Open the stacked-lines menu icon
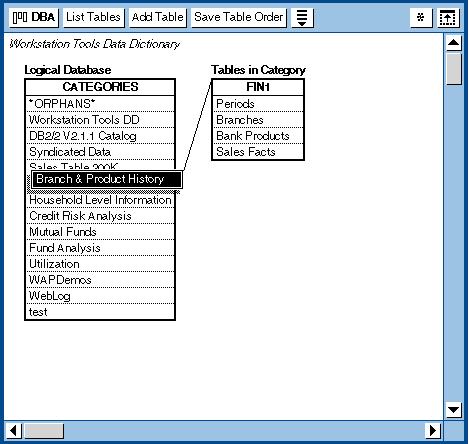469x444 pixels. pyautogui.click(x=302, y=17)
